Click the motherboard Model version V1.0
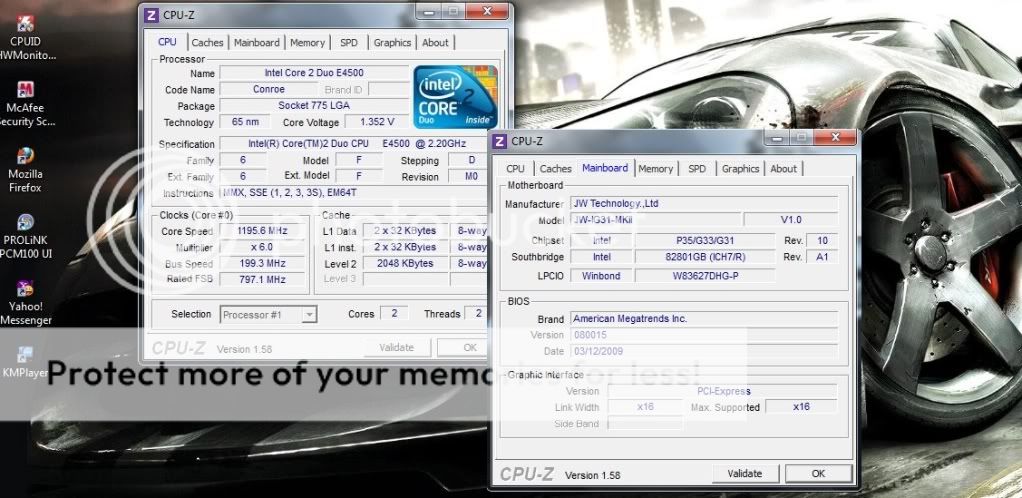This screenshot has width=1022, height=498. pyautogui.click(x=791, y=220)
